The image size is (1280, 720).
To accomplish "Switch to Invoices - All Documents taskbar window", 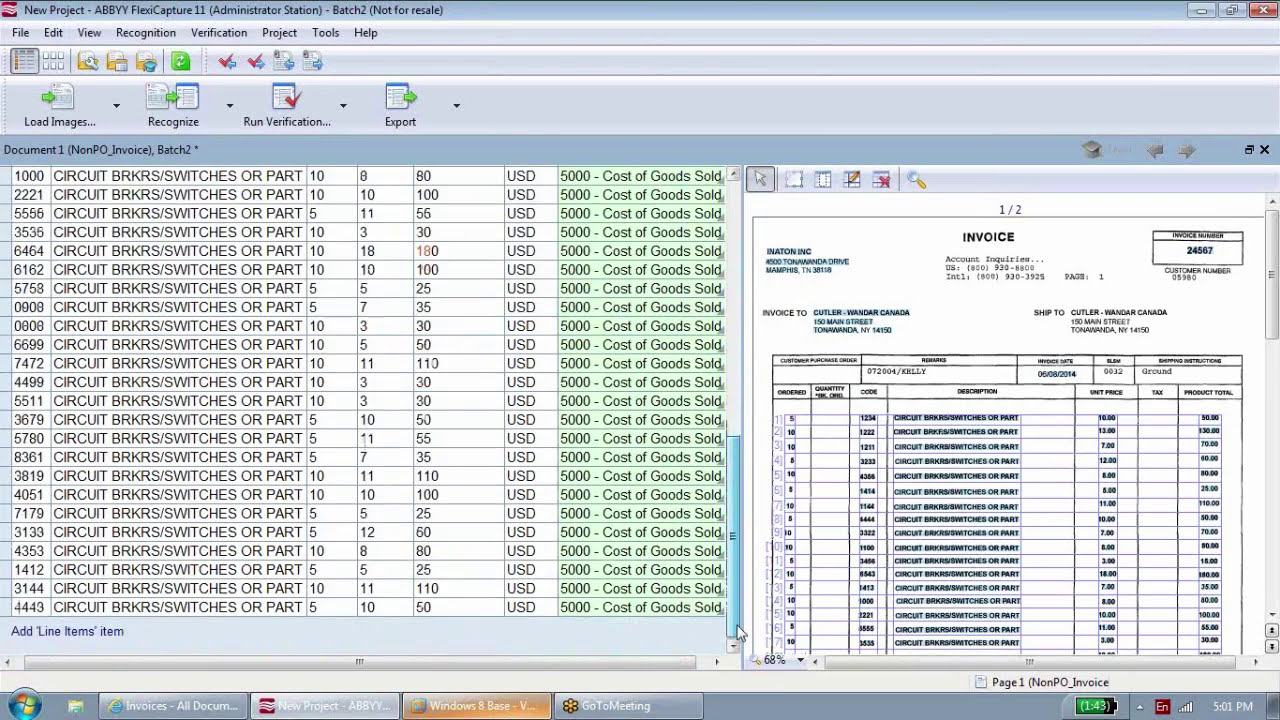I will [x=174, y=706].
